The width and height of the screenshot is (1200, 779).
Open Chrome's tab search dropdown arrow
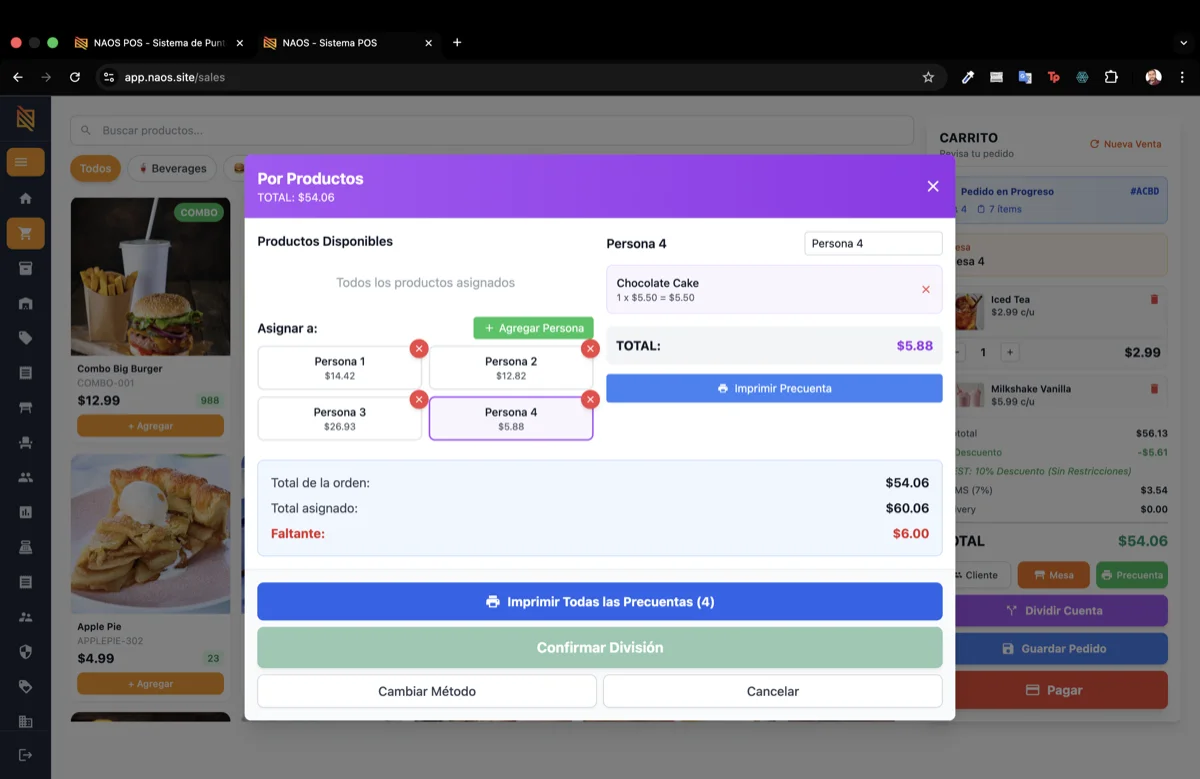click(x=1183, y=43)
